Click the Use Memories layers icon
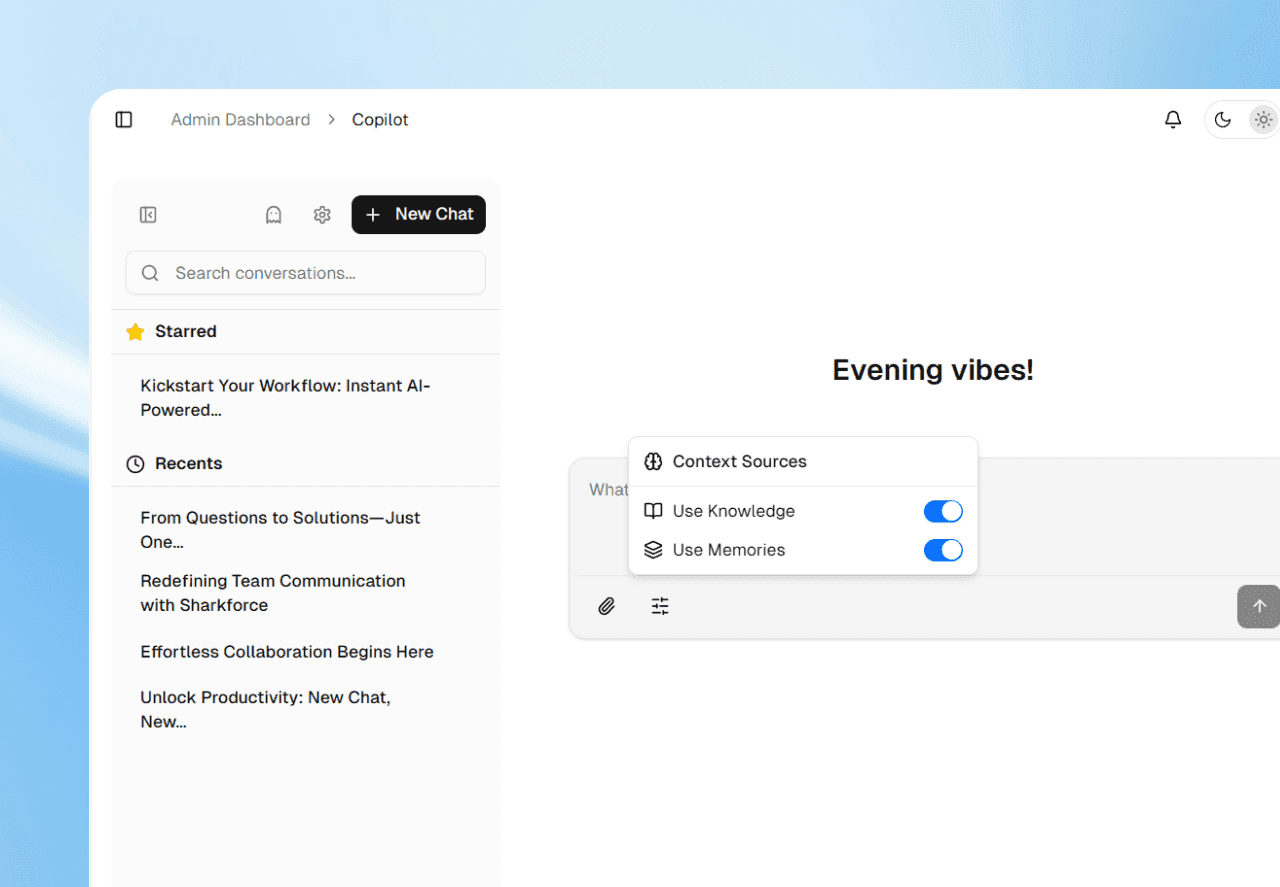 (653, 550)
